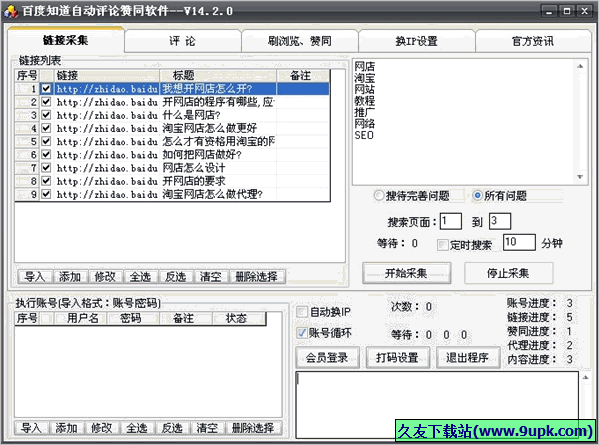Uncheck the checkbox in link row 4
Screen dimensions: 599x445
click(x=46, y=128)
